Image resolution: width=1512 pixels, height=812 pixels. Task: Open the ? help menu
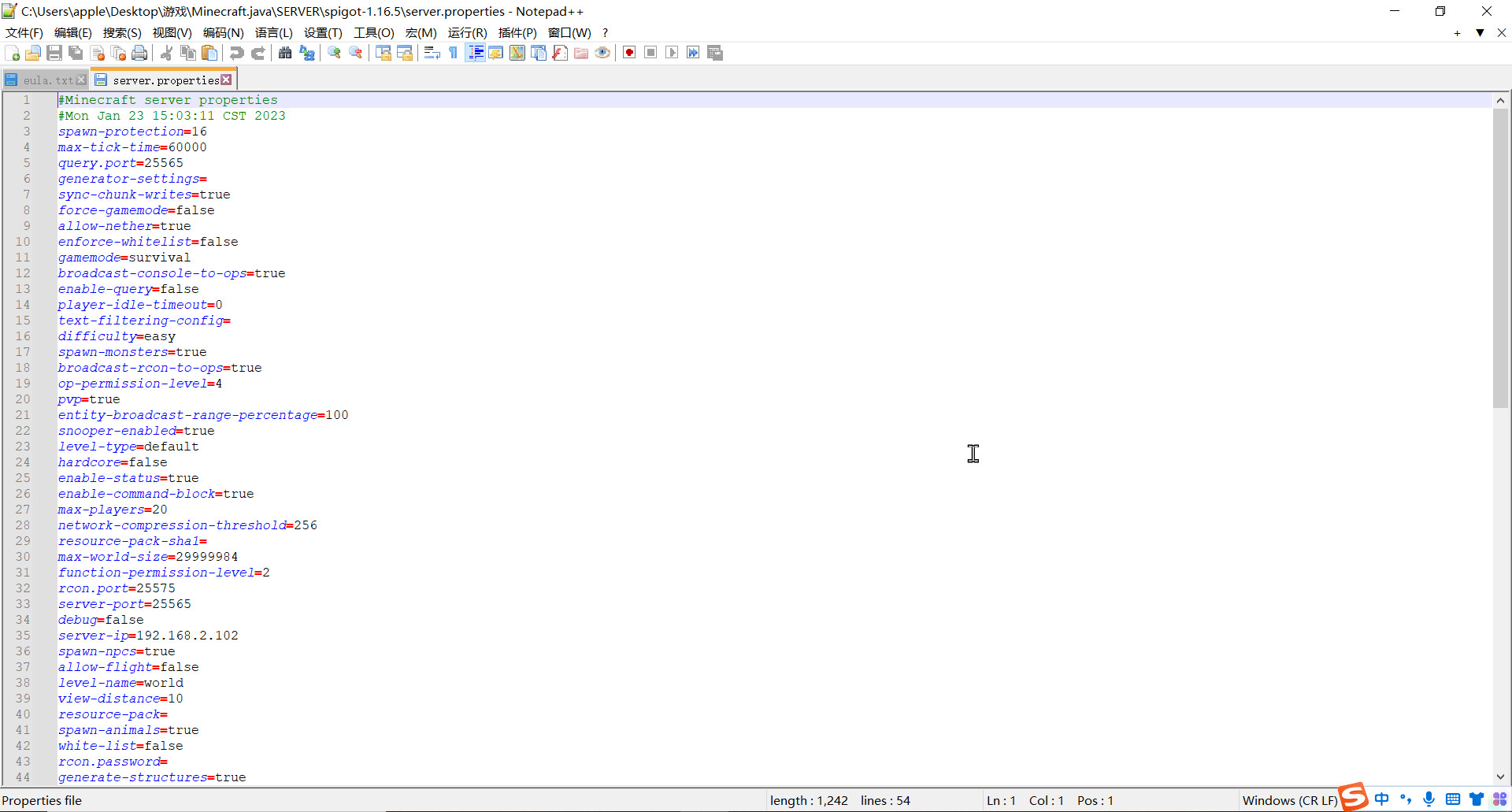(605, 32)
